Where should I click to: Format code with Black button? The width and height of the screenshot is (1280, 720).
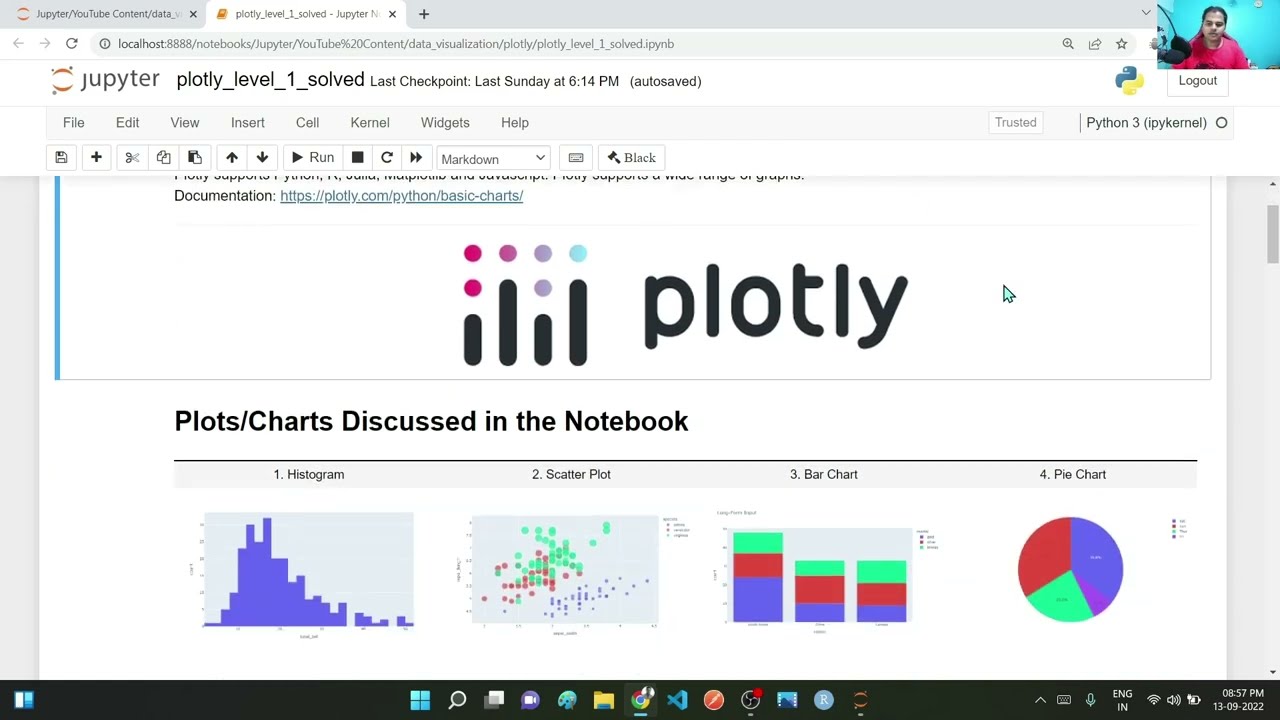[x=631, y=158]
